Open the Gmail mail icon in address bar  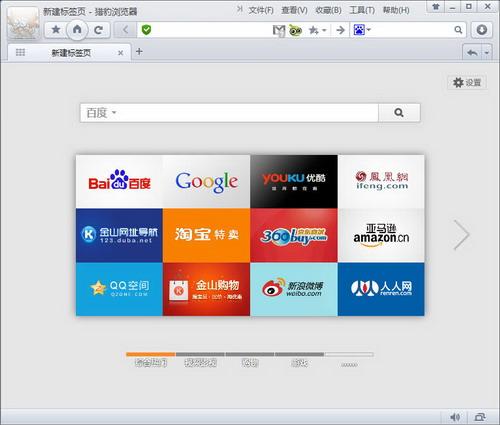279,31
